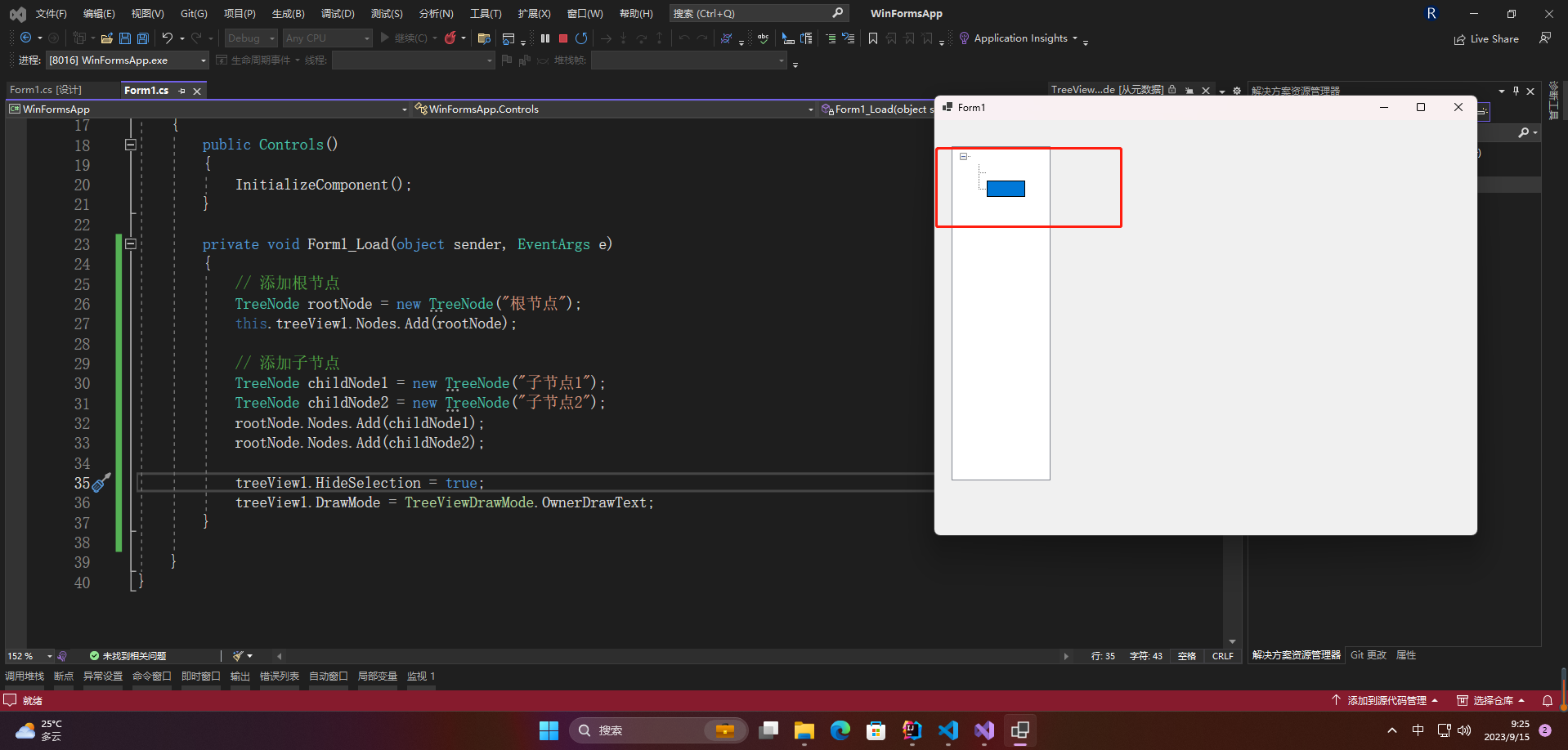Open the 调用堆栈 panel tab
The width and height of the screenshot is (1568, 750).
(x=25, y=676)
